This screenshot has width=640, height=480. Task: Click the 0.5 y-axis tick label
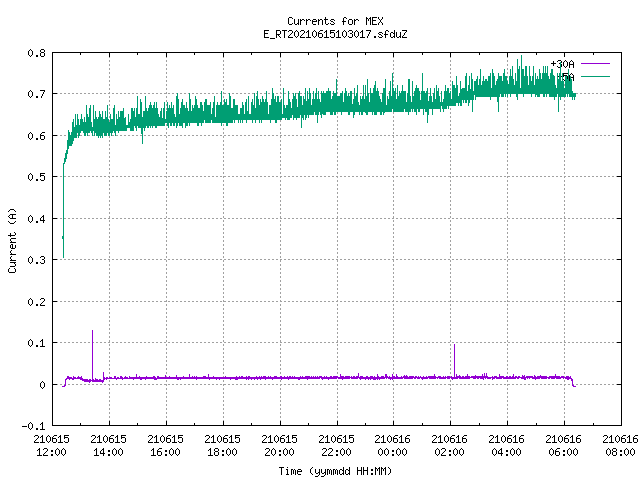[x=36, y=177]
